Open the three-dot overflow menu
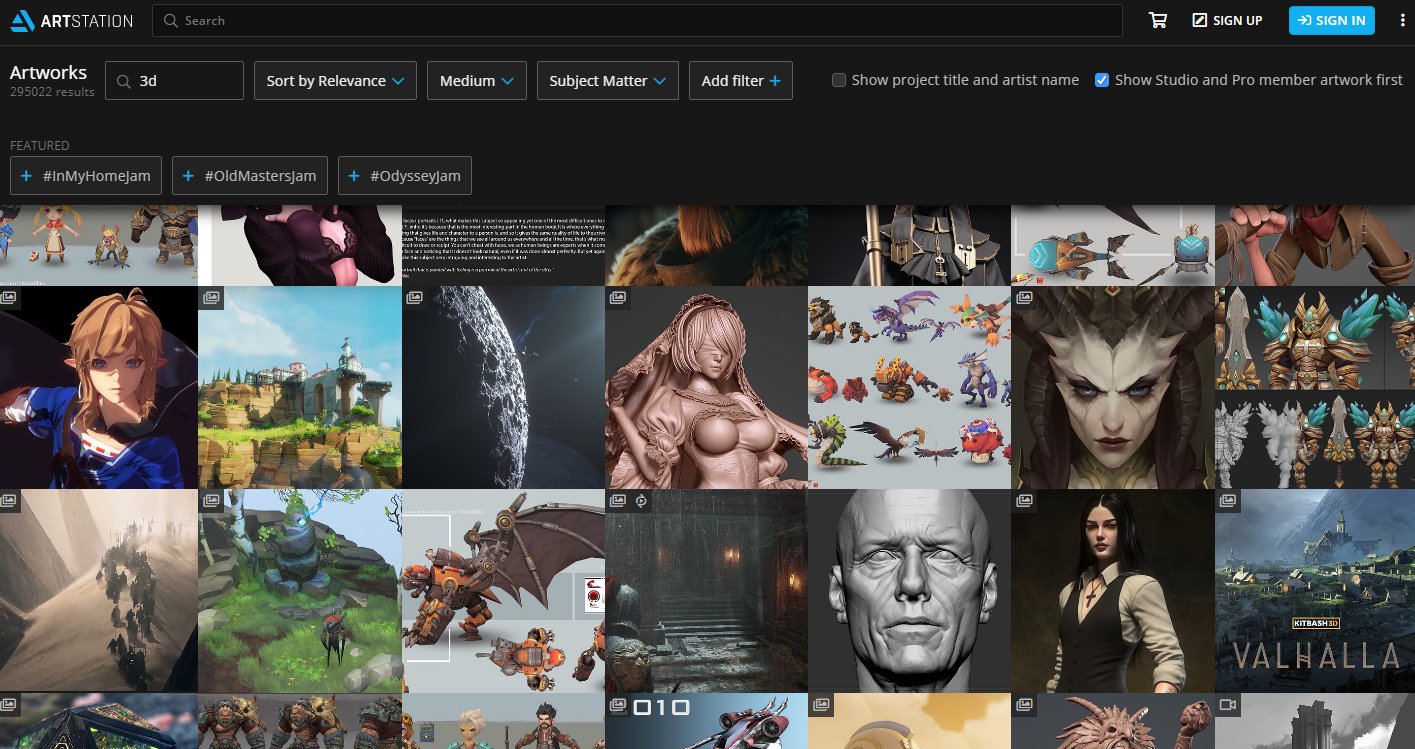1415x749 pixels. tap(1402, 20)
